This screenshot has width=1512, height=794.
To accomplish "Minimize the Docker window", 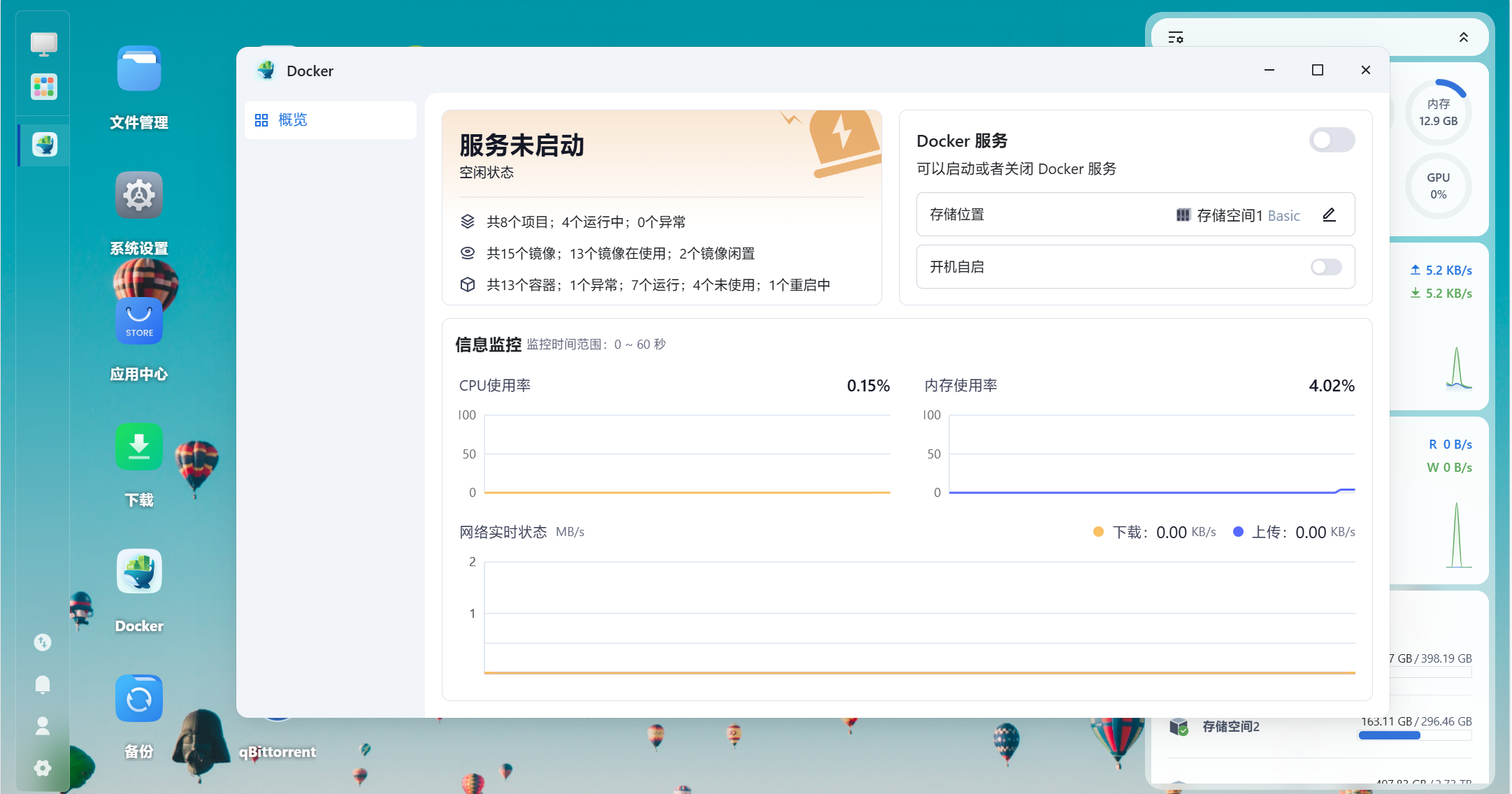I will click(1269, 70).
